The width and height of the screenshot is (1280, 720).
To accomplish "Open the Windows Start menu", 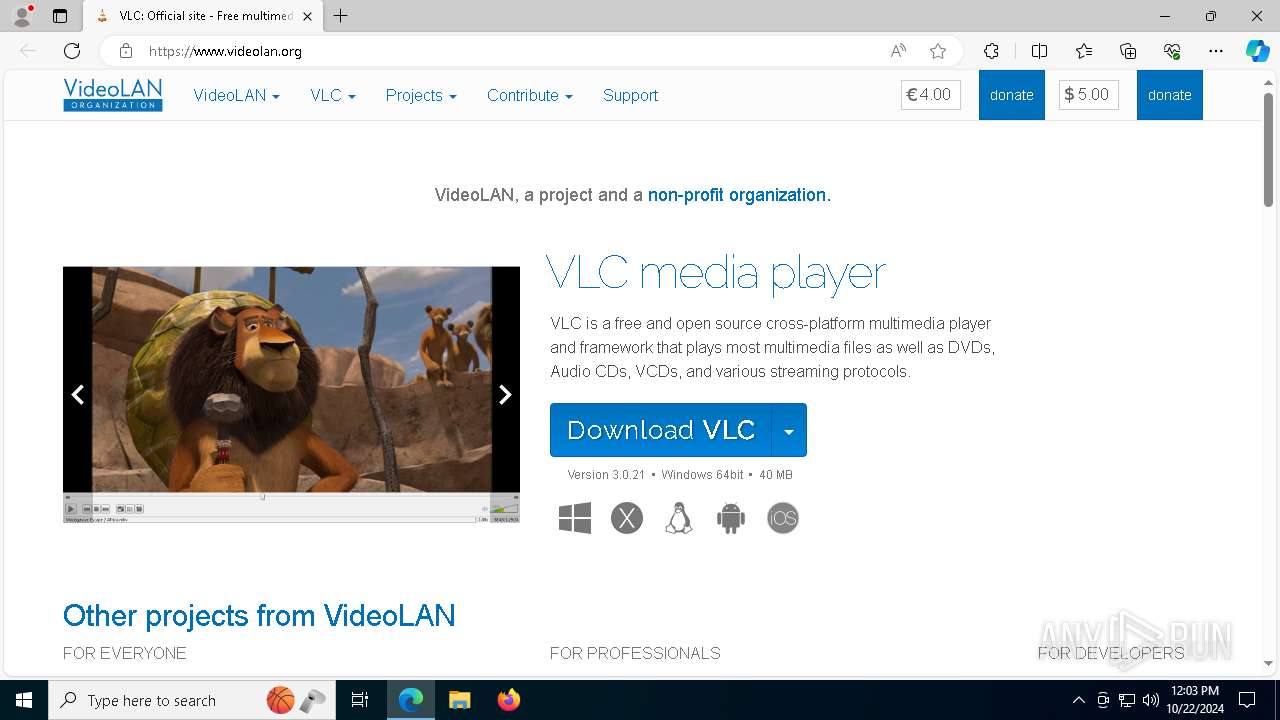I will (x=24, y=700).
